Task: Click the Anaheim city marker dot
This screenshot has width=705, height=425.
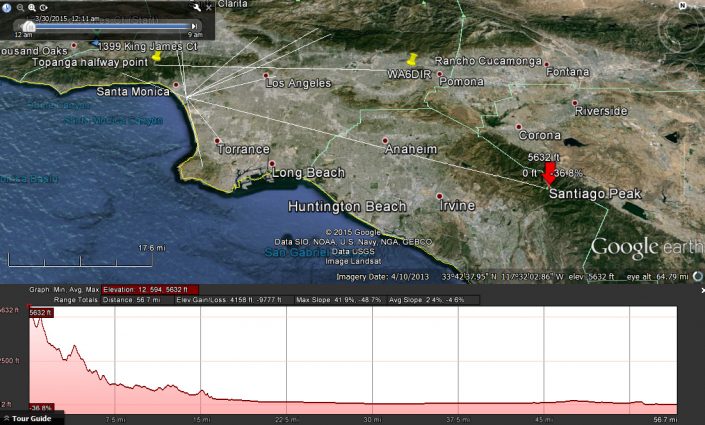Action: pyautogui.click(x=385, y=141)
